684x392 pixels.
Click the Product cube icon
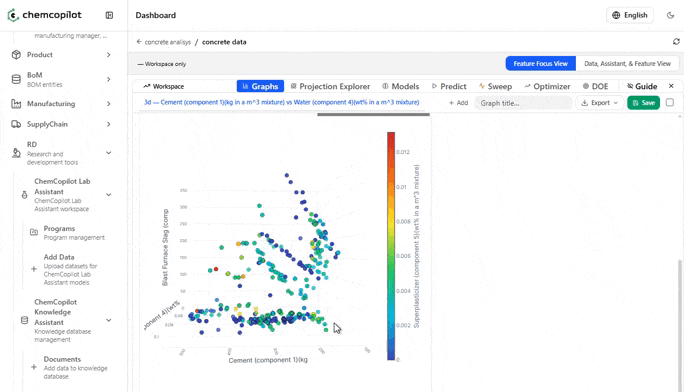tap(16, 55)
